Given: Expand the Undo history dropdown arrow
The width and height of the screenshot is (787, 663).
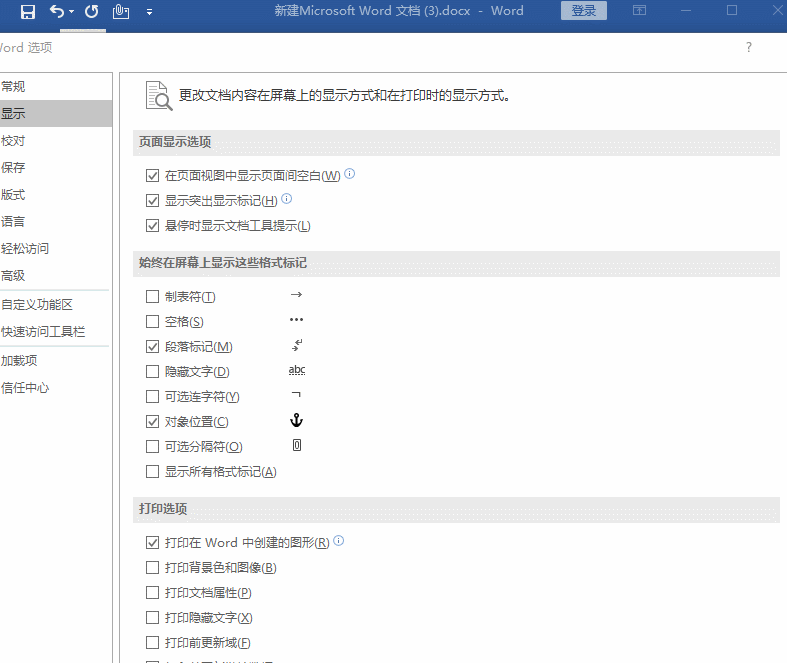Looking at the screenshot, I should 72,12.
